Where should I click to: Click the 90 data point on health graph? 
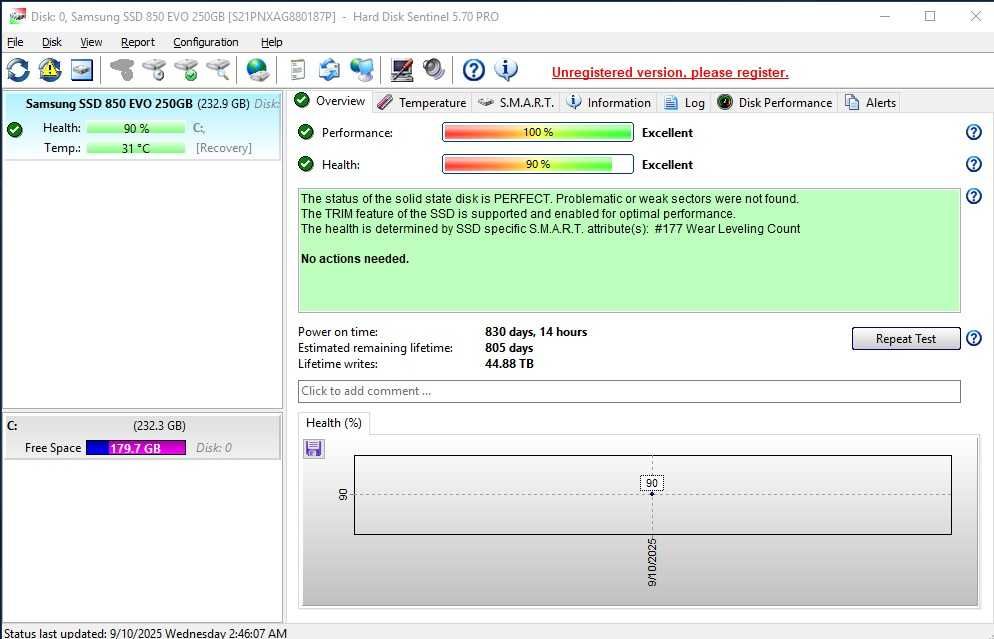pyautogui.click(x=652, y=493)
